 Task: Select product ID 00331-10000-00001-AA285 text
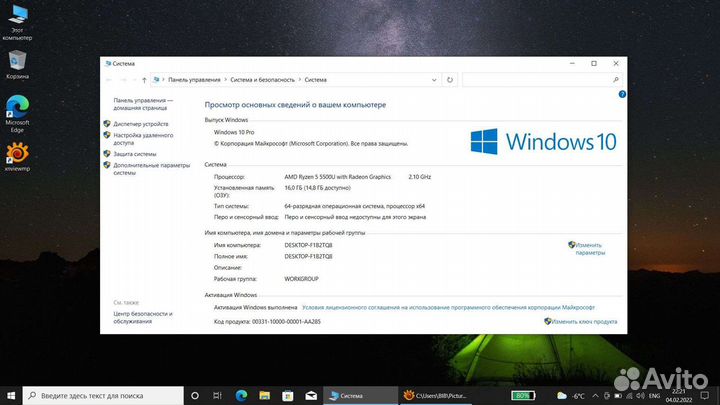pyautogui.click(x=286, y=322)
